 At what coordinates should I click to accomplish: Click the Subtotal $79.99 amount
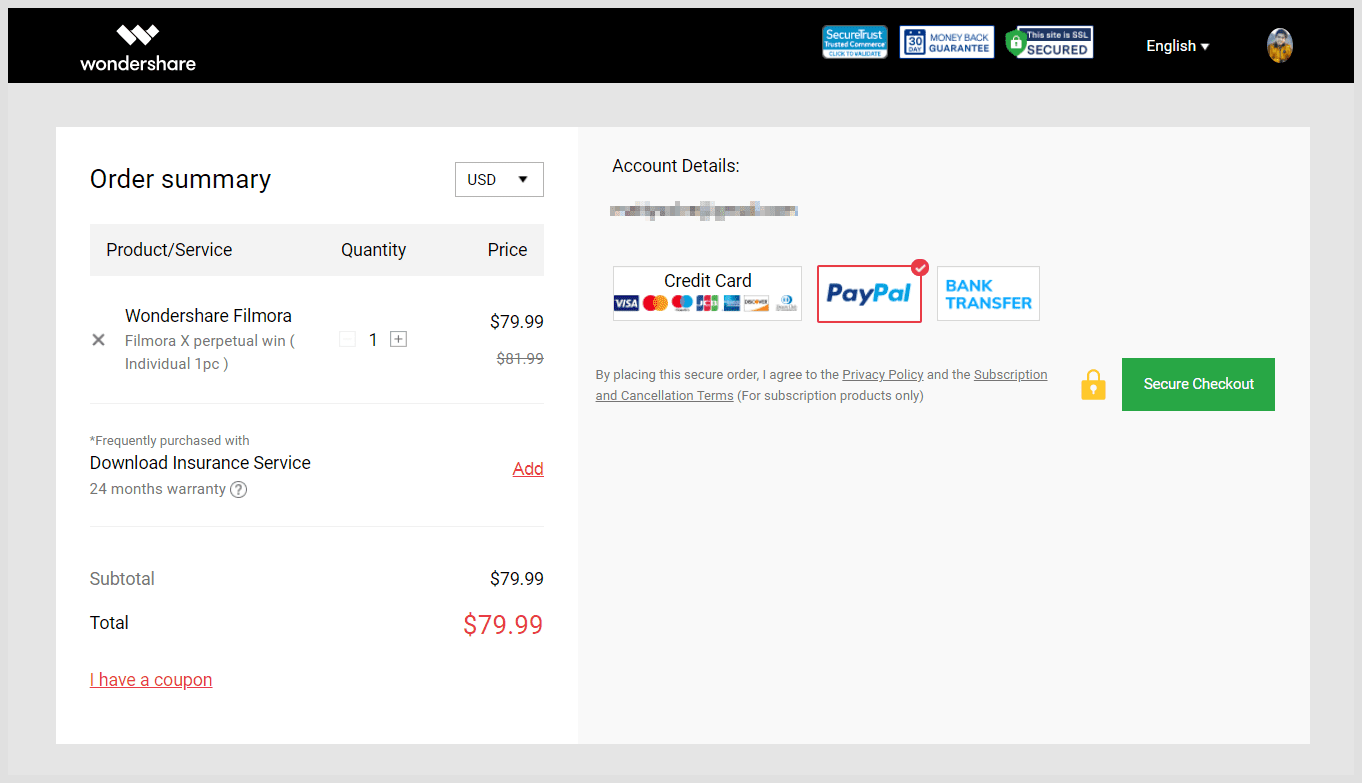click(517, 579)
